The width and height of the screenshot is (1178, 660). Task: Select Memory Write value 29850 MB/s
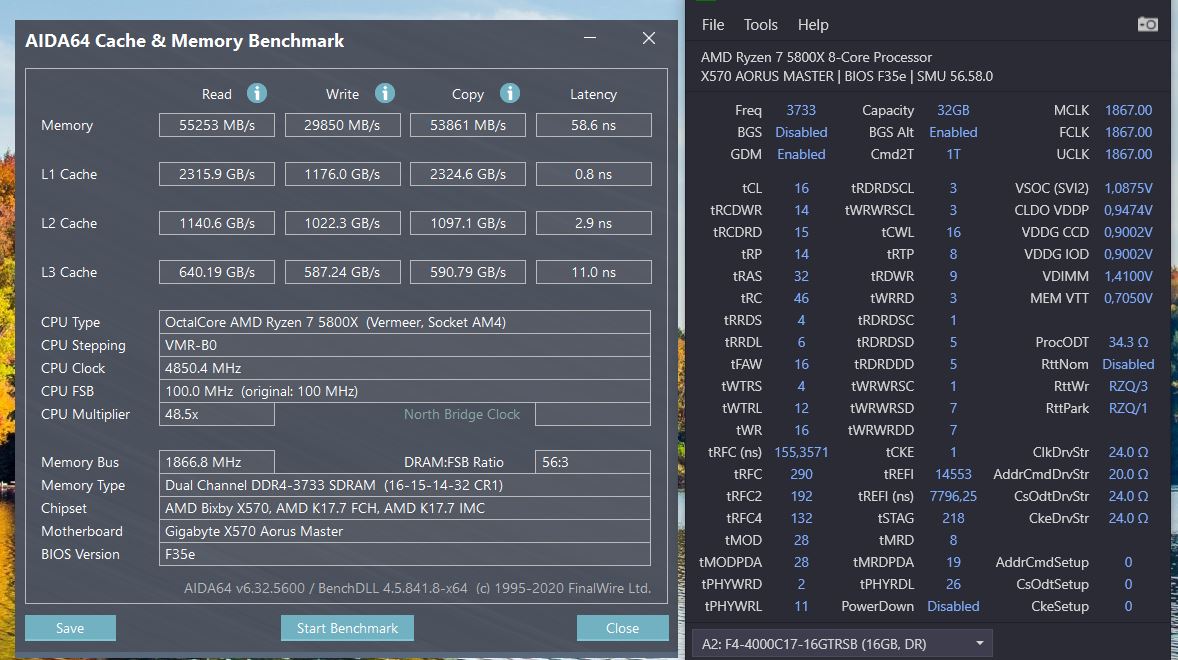point(342,125)
